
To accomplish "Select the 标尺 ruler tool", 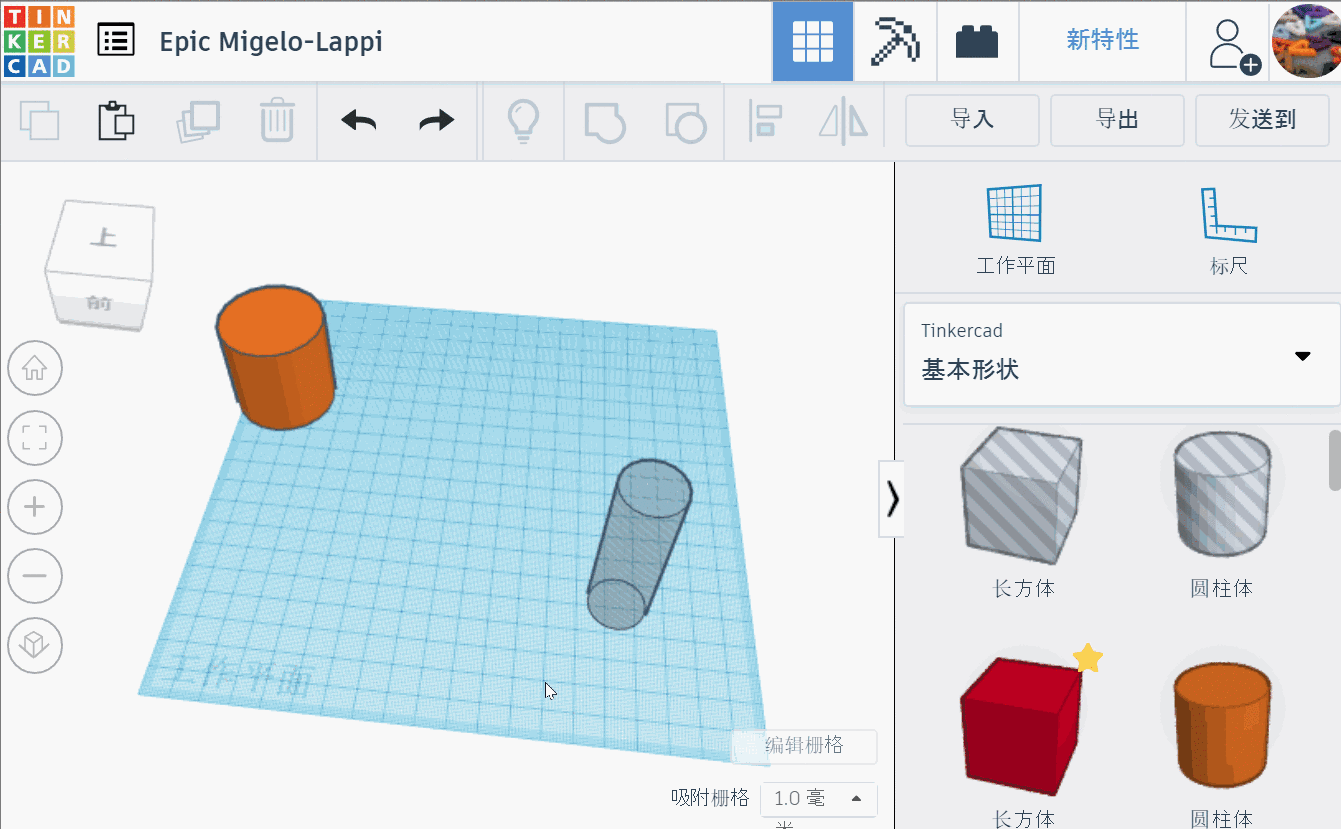I will pos(1228,230).
